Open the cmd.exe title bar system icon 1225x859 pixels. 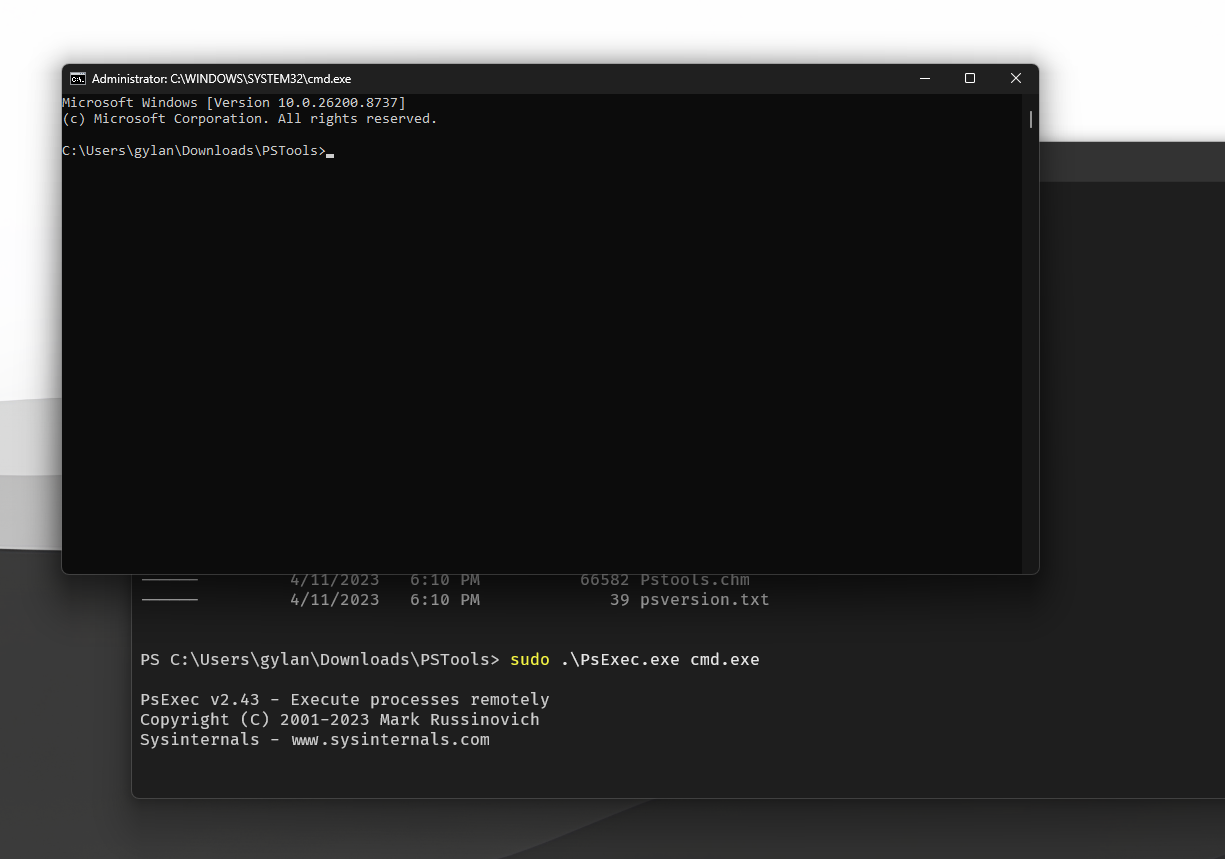pos(77,79)
